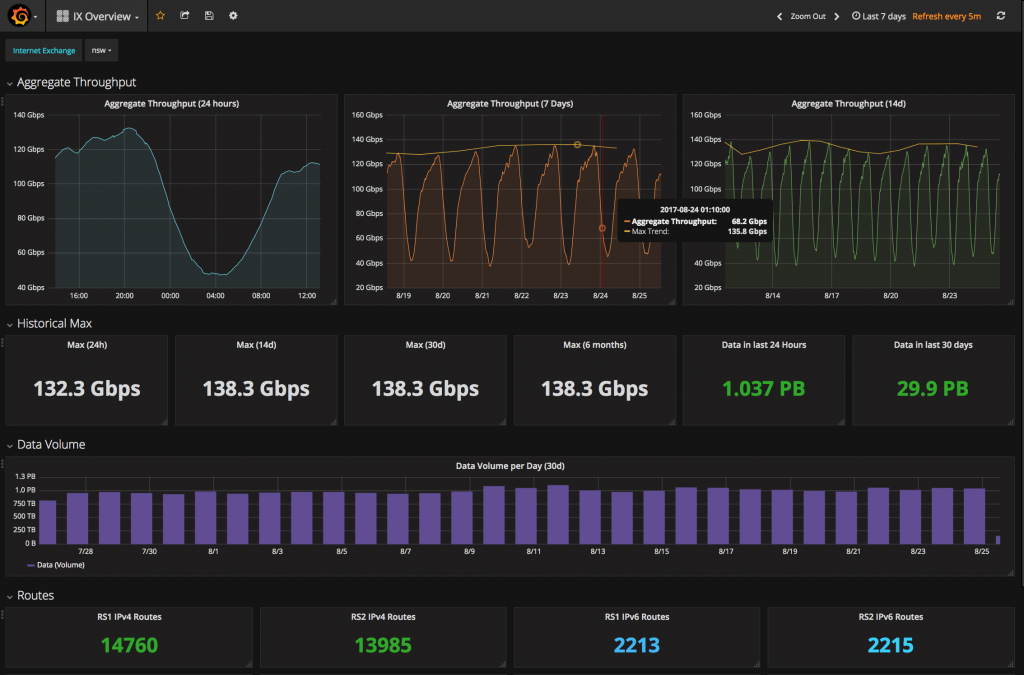
Task: Click the Zoom Out button
Action: pos(808,17)
